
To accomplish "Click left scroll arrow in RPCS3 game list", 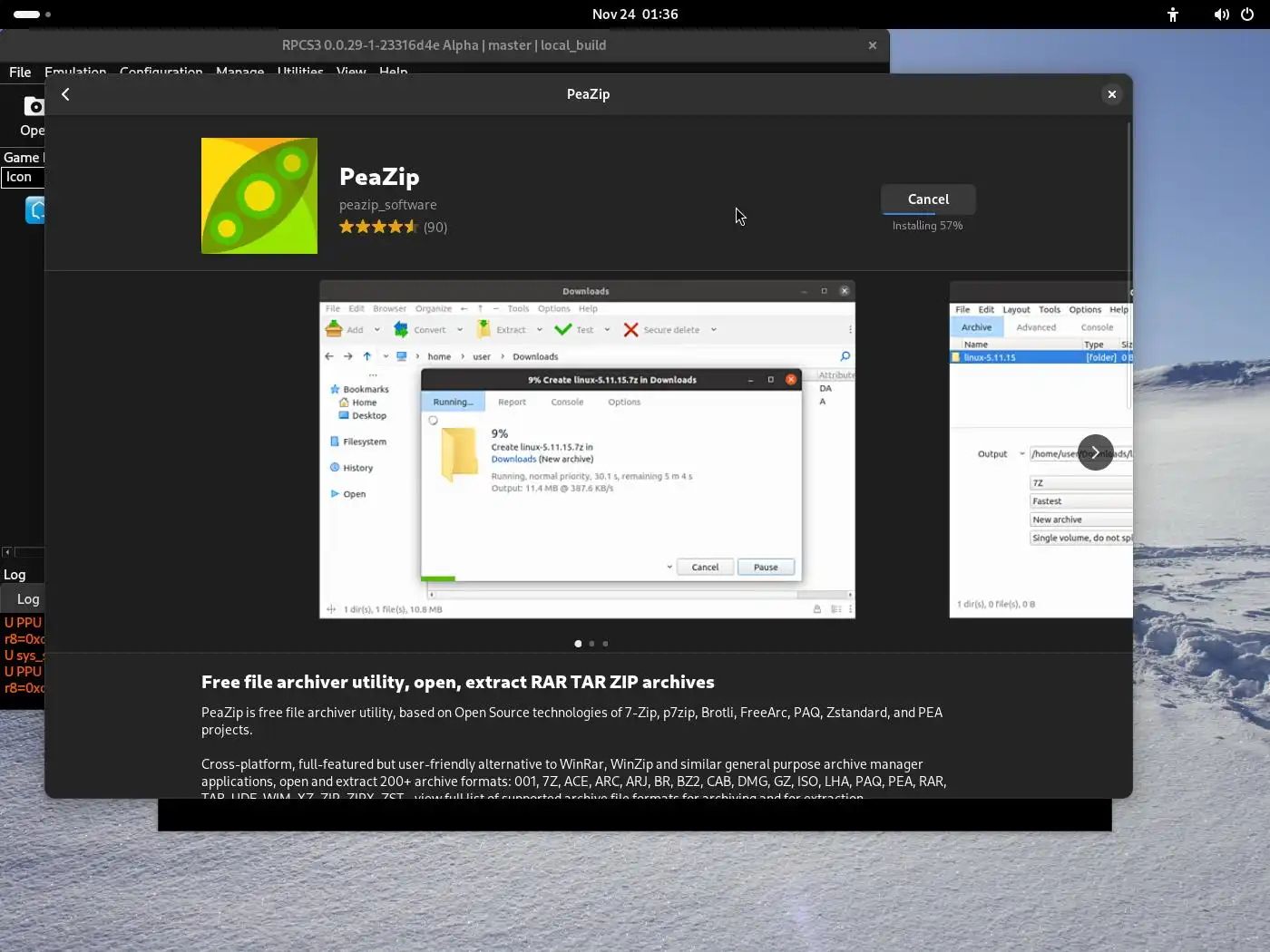I will tap(7, 552).
